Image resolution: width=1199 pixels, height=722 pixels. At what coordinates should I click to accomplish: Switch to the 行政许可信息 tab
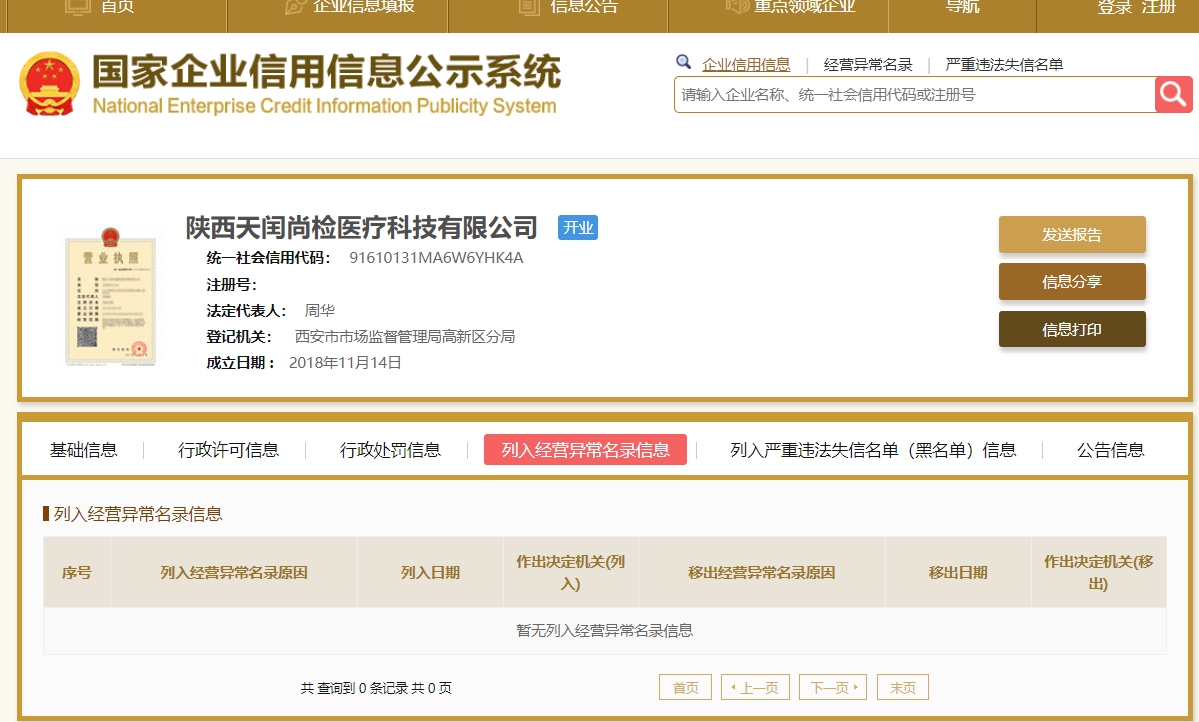[x=229, y=450]
